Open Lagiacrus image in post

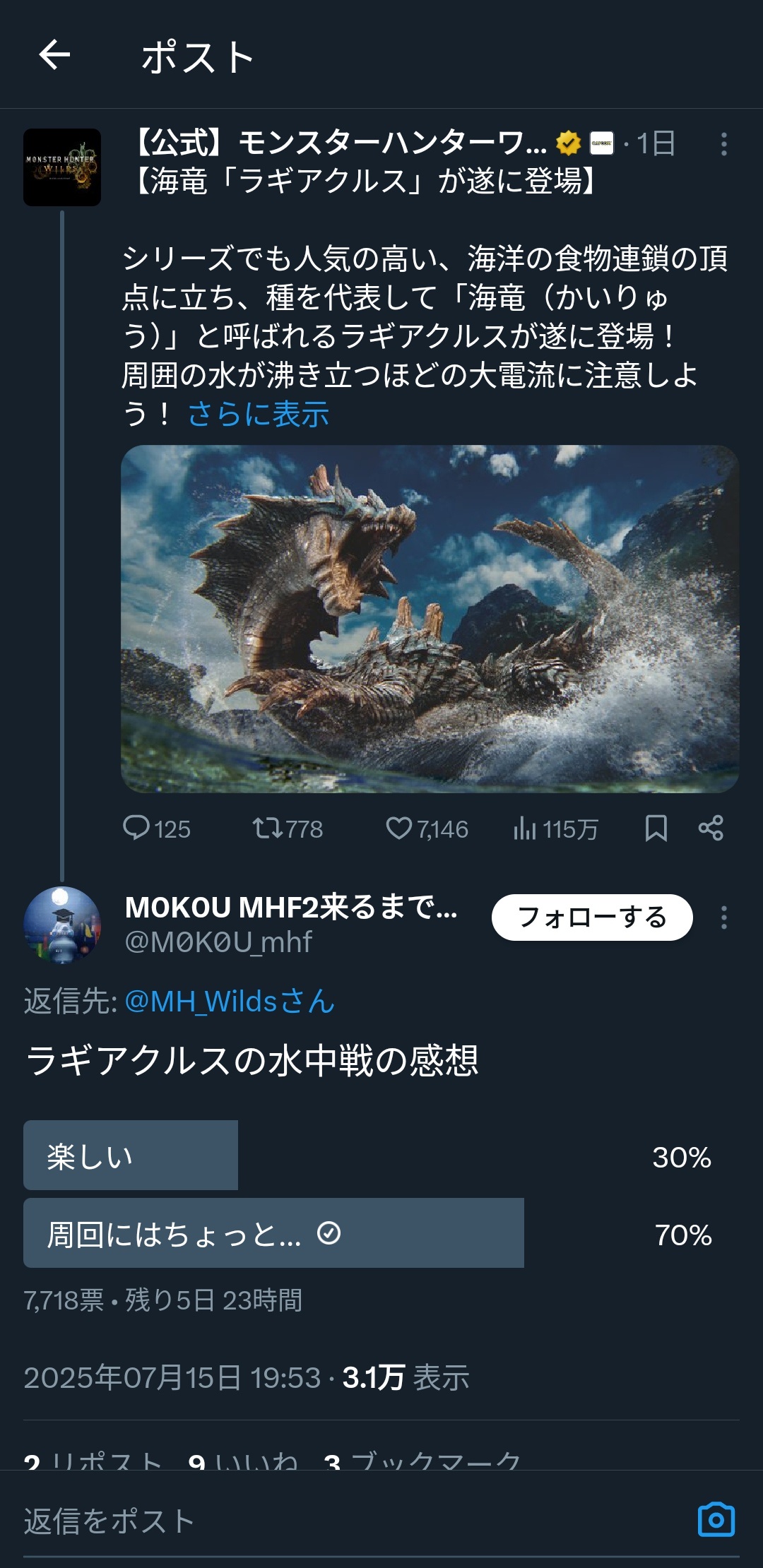[x=430, y=619]
